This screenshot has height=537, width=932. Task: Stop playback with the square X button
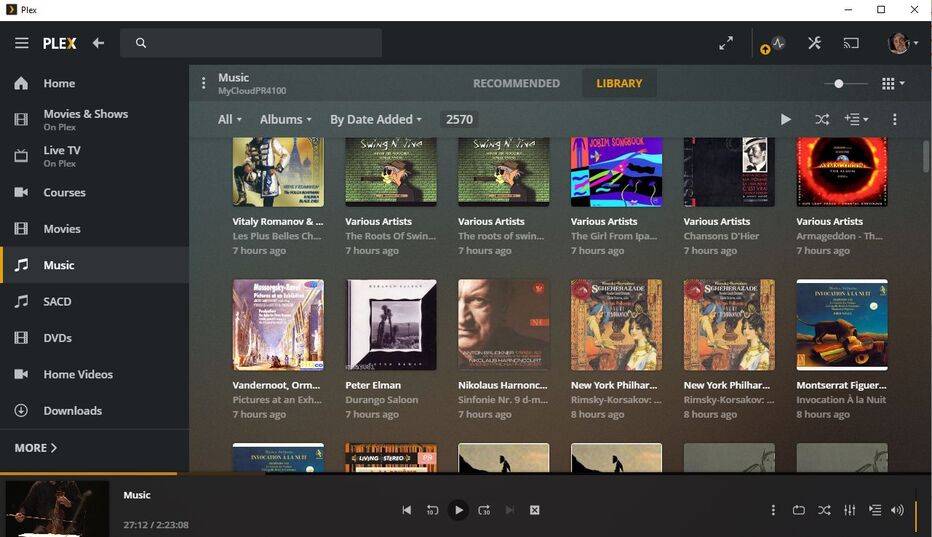[534, 510]
